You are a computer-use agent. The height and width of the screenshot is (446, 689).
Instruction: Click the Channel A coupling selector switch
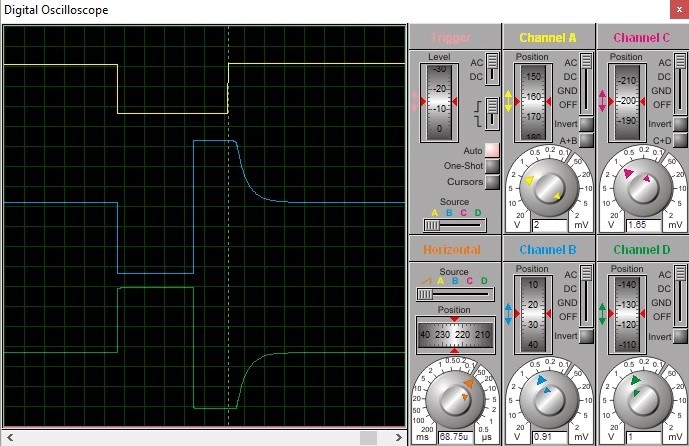[x=587, y=82]
